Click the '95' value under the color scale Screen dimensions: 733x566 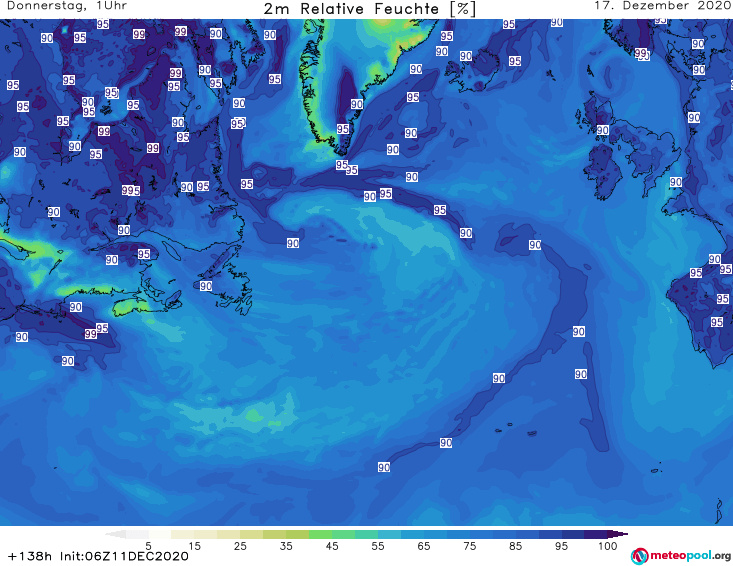click(x=561, y=546)
